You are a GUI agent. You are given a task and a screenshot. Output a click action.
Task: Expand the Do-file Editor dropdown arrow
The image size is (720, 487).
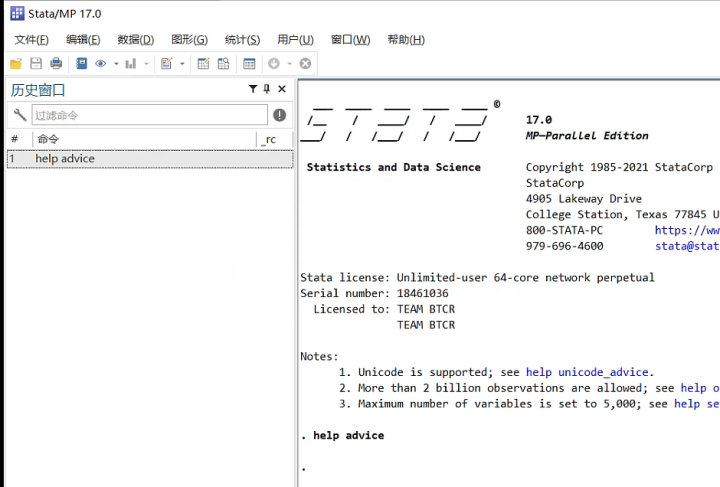click(181, 64)
